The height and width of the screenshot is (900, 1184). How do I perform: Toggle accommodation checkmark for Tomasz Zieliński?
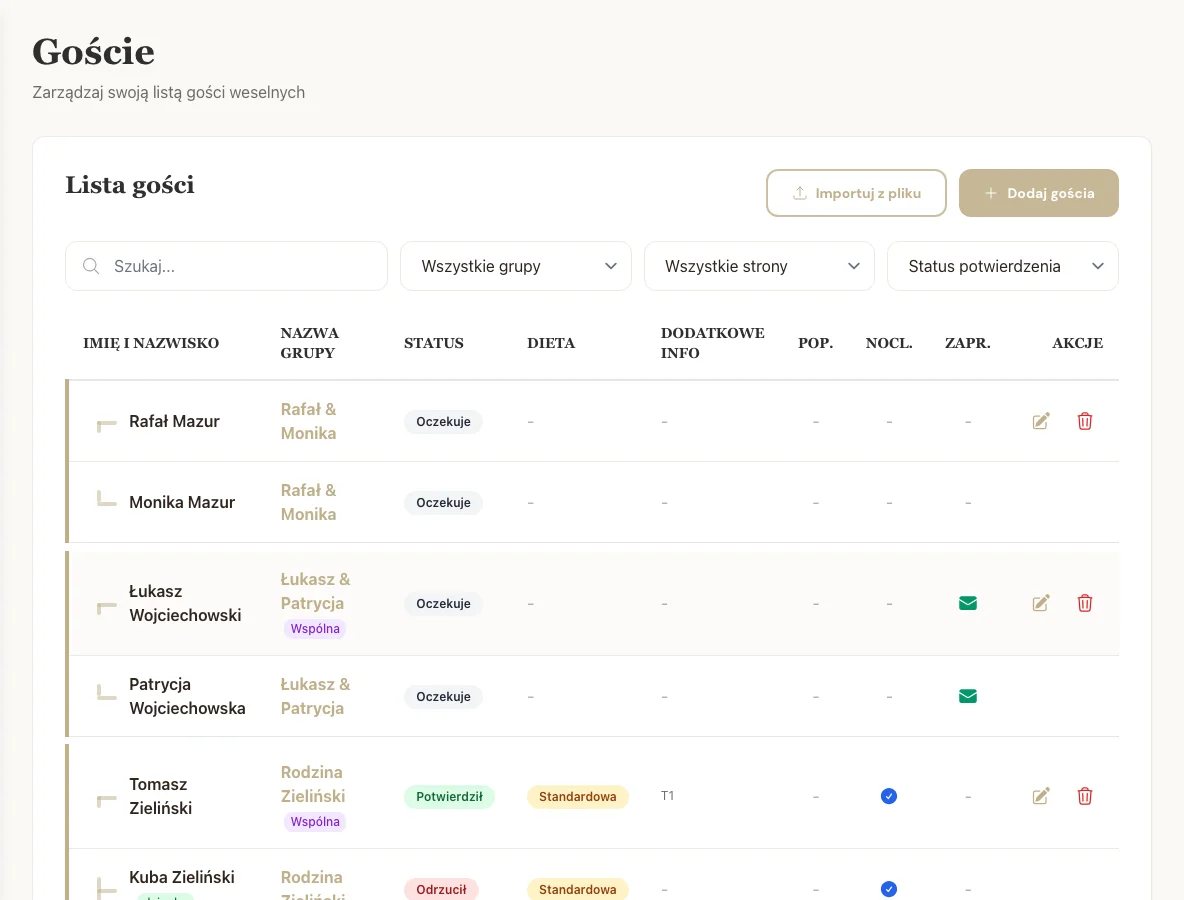tap(889, 796)
